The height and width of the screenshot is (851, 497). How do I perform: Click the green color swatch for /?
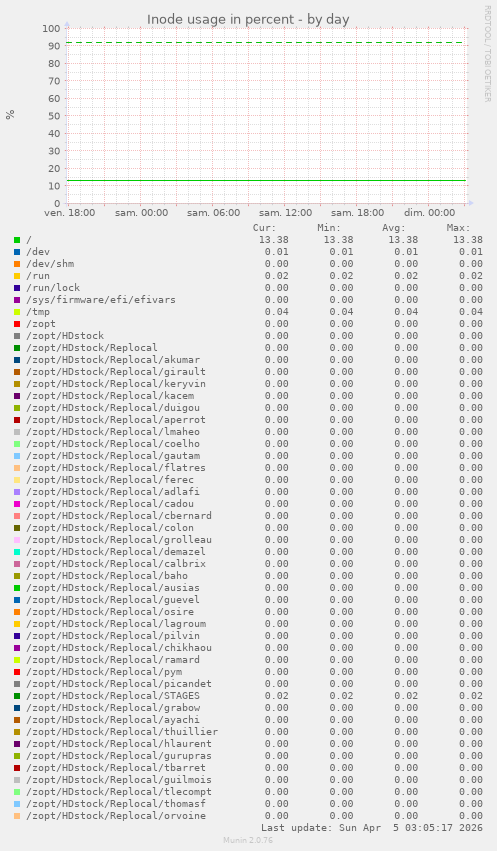click(17, 240)
